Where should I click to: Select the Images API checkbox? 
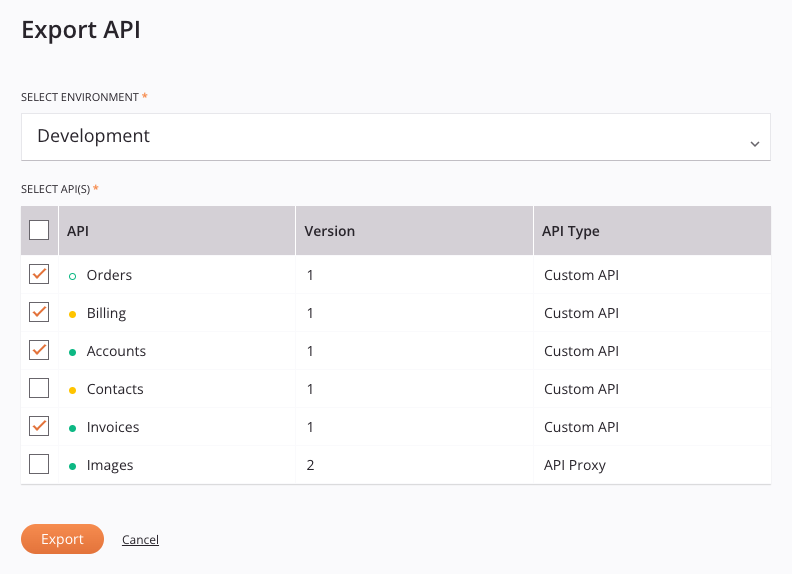click(x=39, y=464)
